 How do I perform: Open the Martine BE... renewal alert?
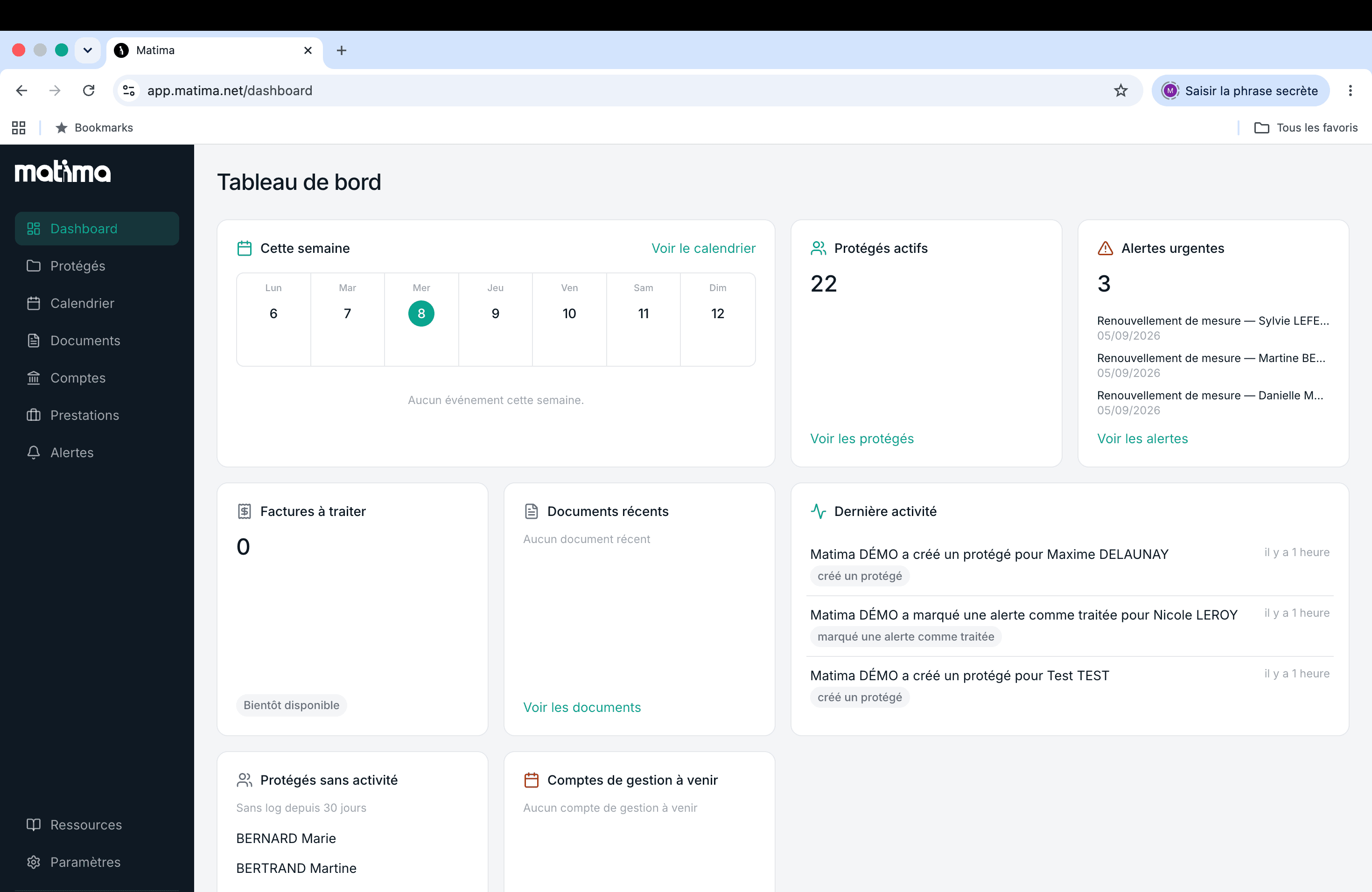tap(1213, 365)
